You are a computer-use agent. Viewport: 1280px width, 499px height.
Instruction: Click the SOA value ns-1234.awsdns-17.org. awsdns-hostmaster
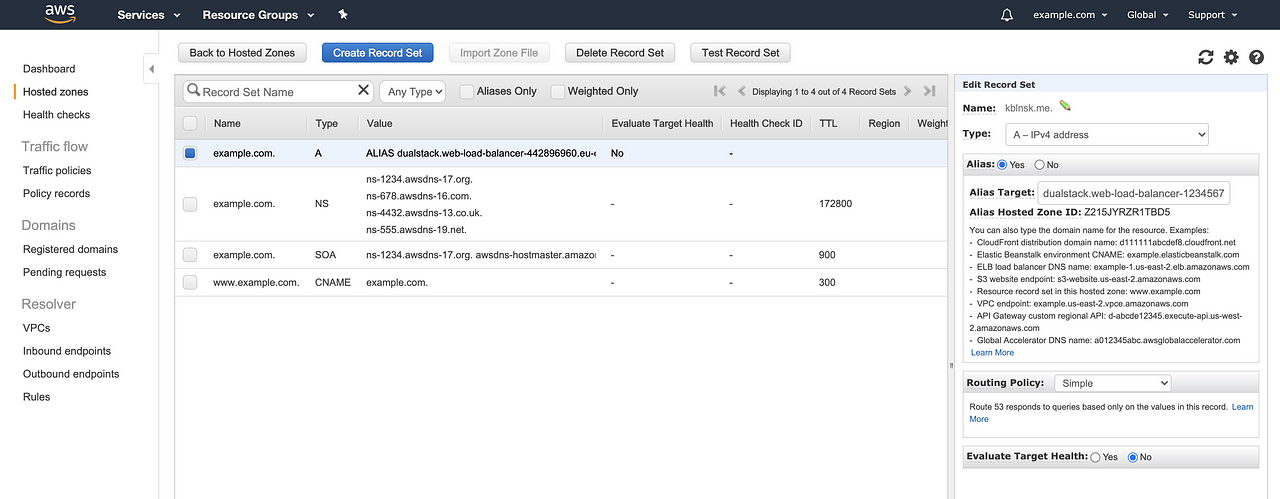481,255
